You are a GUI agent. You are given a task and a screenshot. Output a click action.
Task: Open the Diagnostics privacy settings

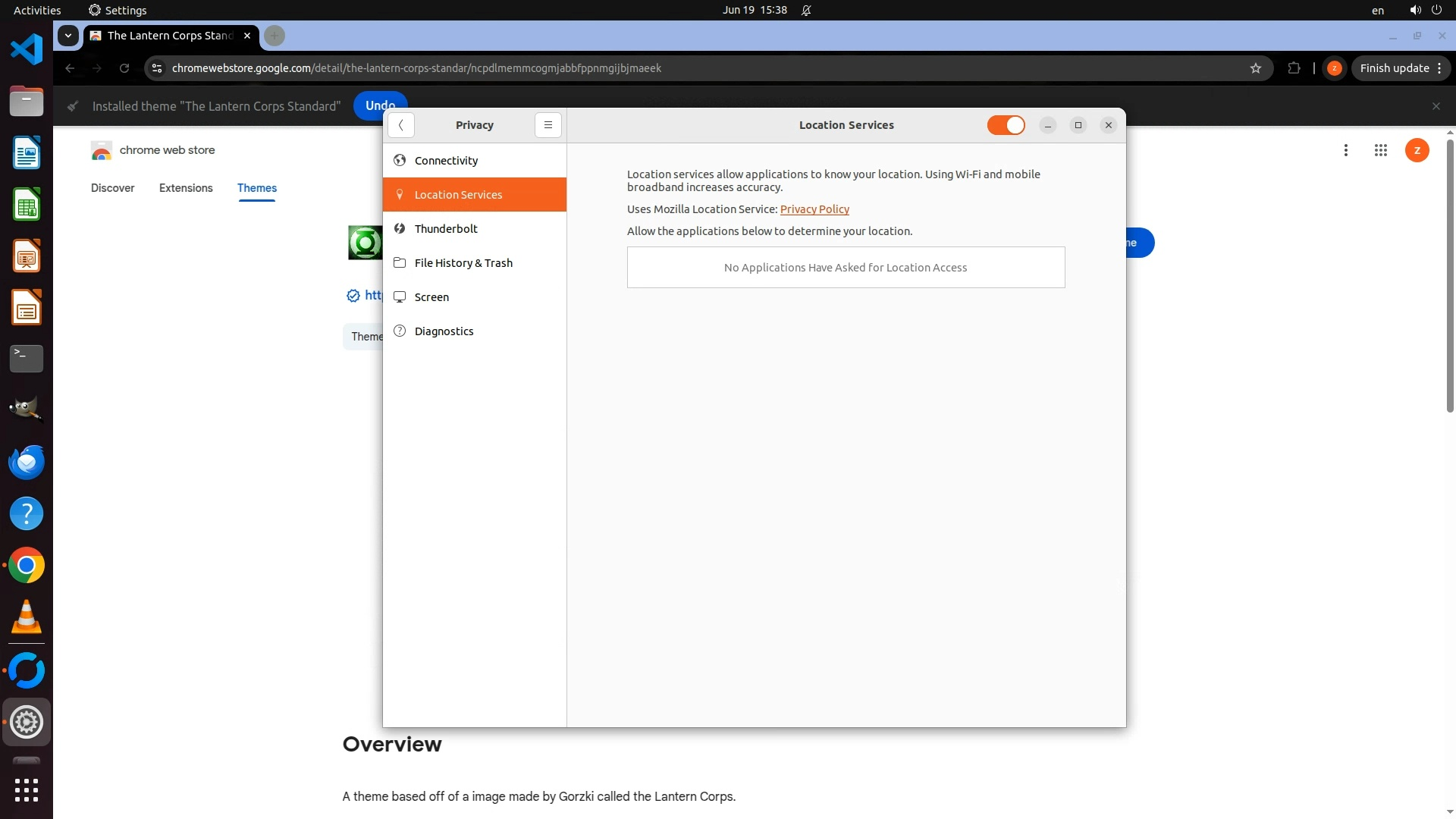click(444, 331)
